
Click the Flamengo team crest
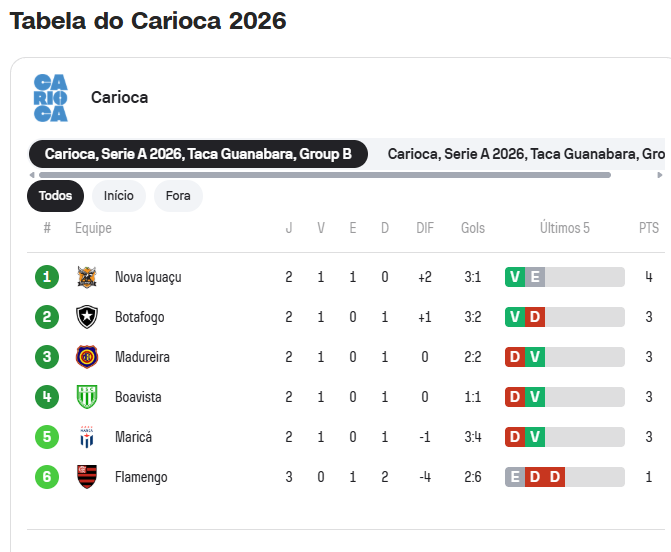[x=87, y=477]
